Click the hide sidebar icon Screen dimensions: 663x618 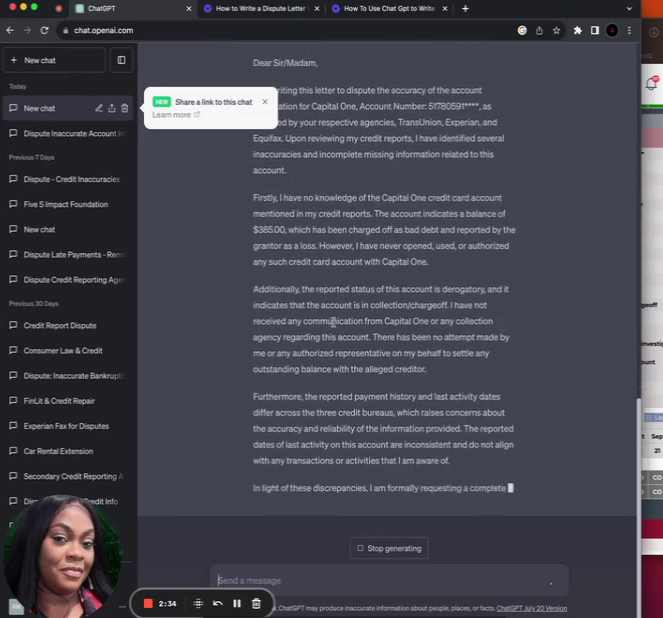(x=121, y=60)
